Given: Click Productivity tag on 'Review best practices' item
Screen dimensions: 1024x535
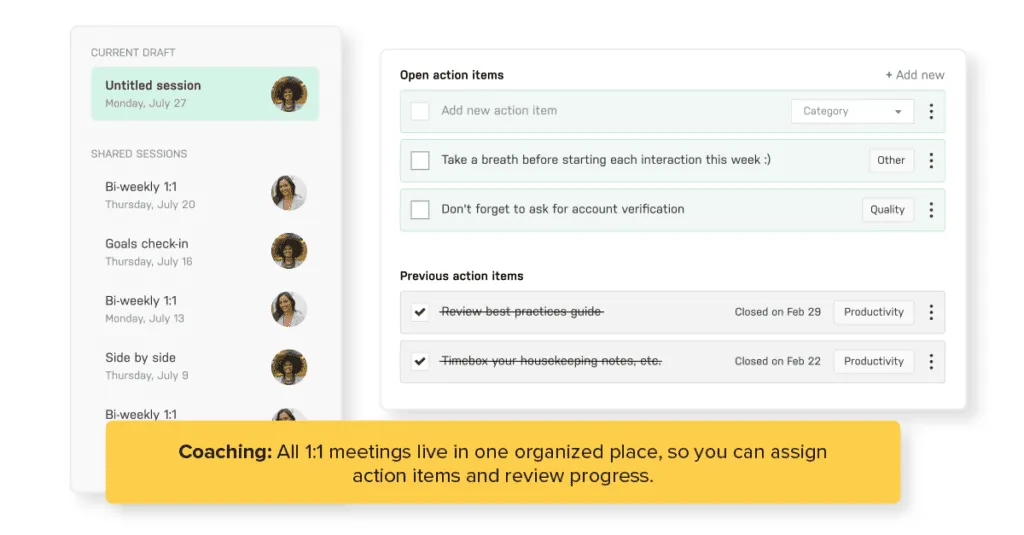Looking at the screenshot, I should coord(873,312).
